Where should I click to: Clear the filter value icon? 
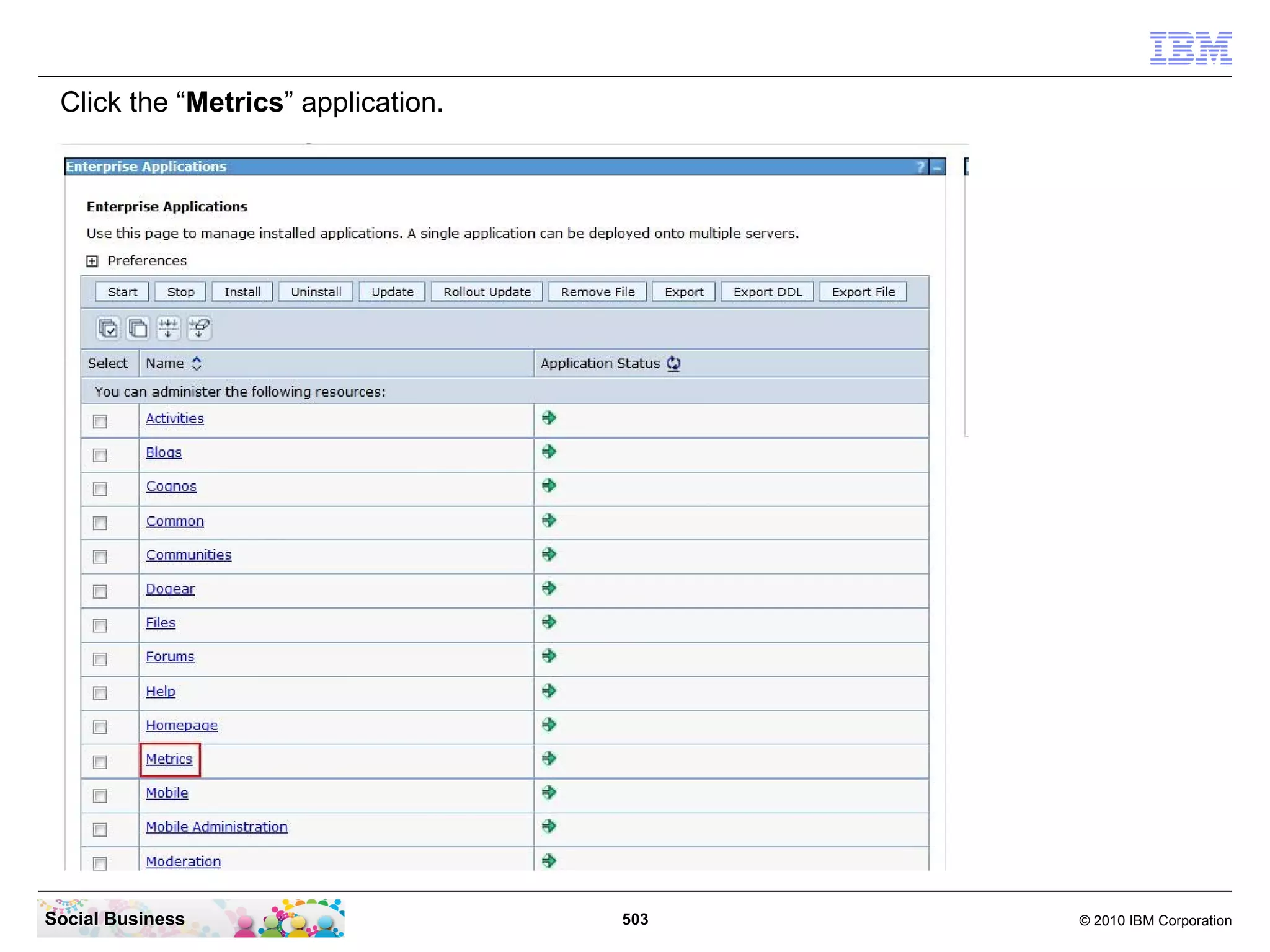pos(199,328)
